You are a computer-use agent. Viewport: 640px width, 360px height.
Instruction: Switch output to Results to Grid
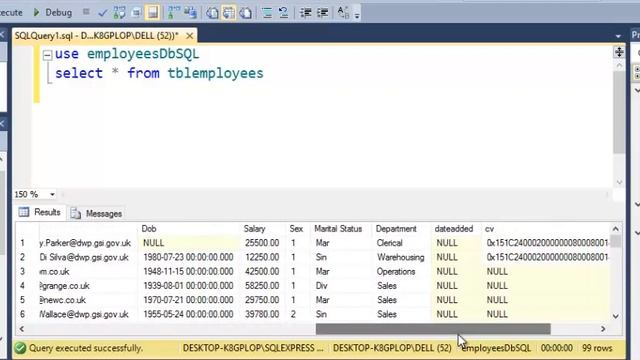point(229,13)
